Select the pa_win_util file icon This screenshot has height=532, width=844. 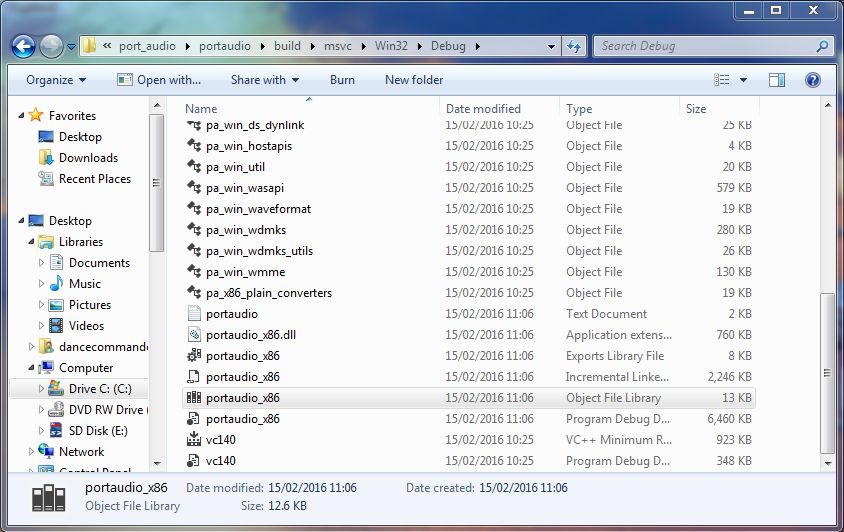[x=194, y=166]
